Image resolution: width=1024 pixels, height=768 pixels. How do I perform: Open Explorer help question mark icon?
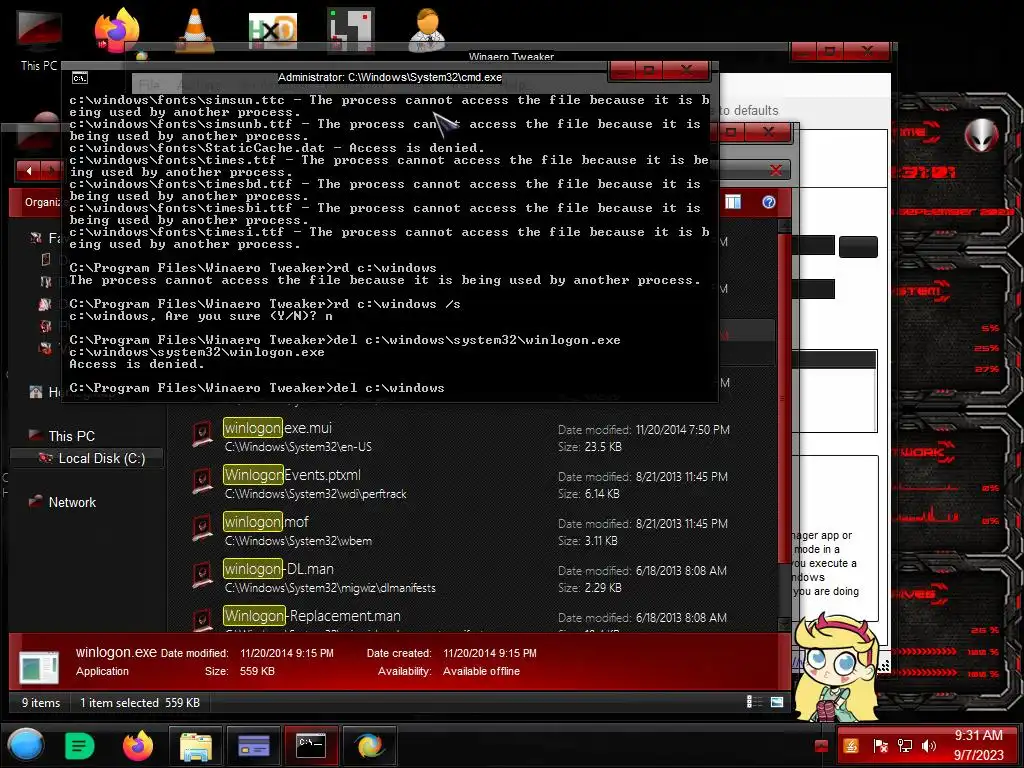769,202
